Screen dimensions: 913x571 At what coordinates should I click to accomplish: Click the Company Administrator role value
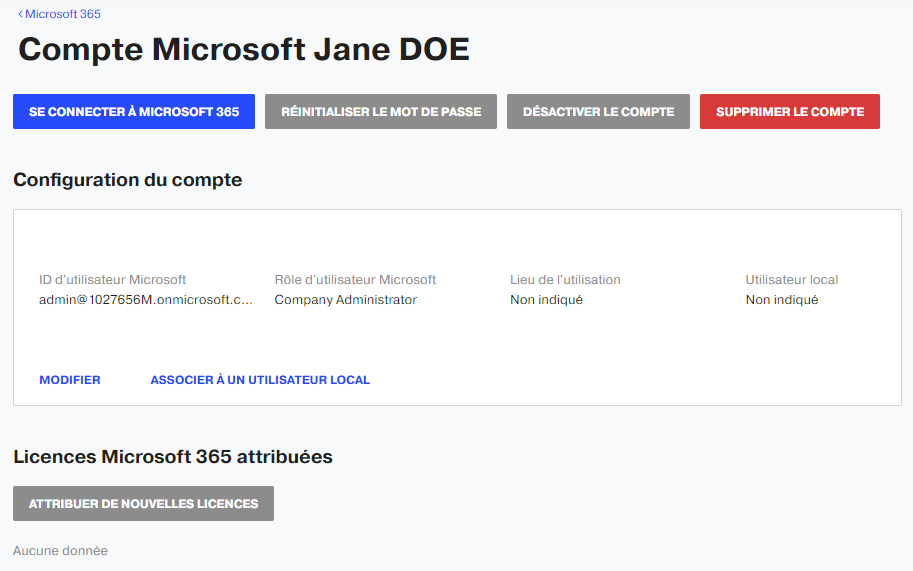(x=346, y=300)
